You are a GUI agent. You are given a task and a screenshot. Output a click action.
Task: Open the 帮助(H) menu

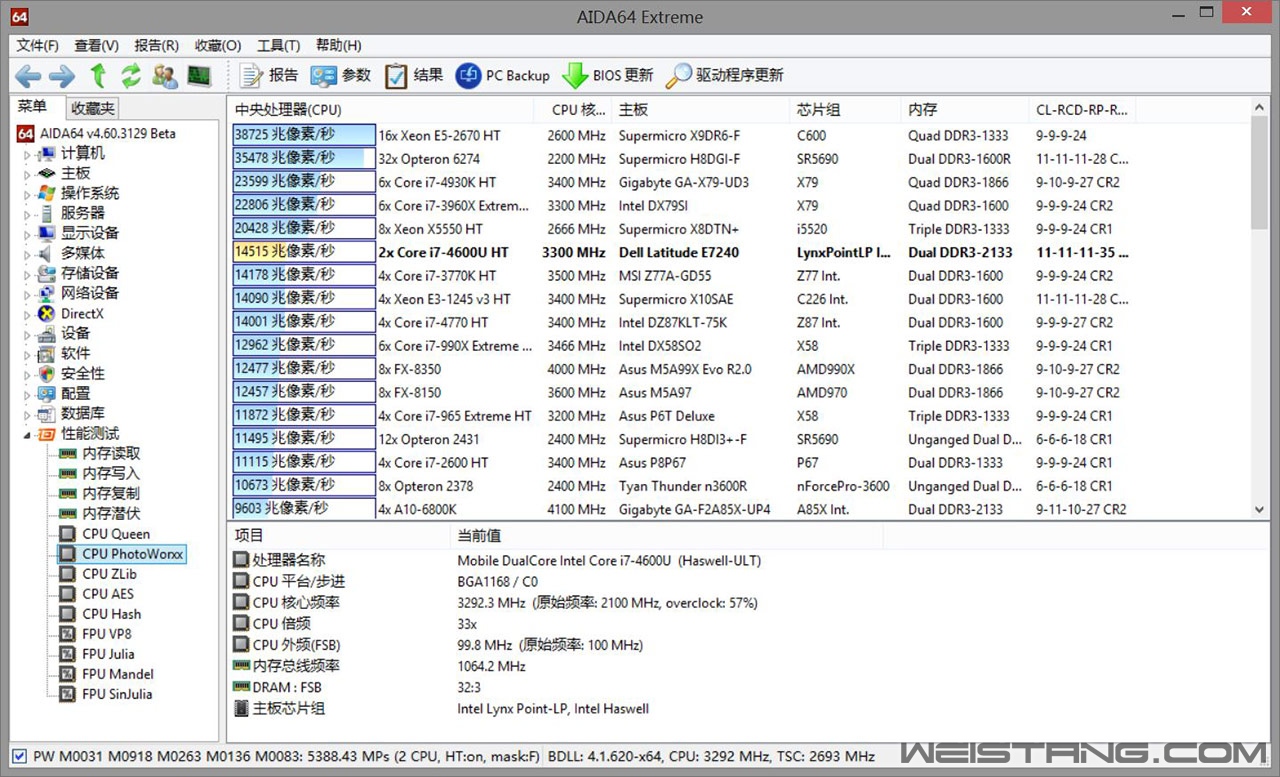pyautogui.click(x=338, y=45)
